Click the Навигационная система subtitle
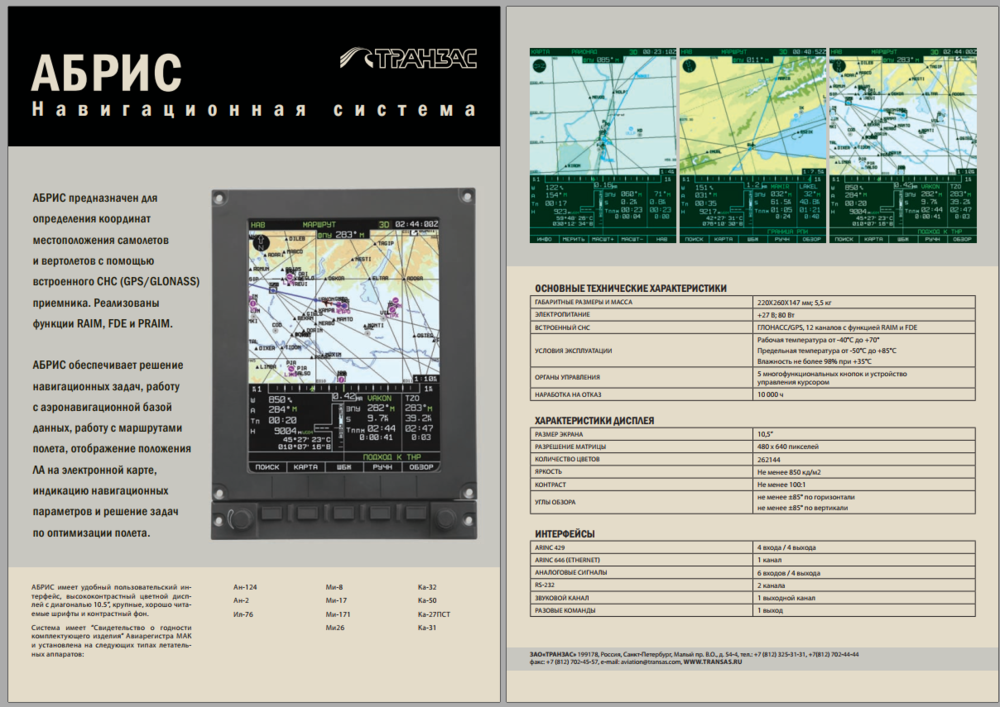This screenshot has width=1000, height=707. [254, 110]
